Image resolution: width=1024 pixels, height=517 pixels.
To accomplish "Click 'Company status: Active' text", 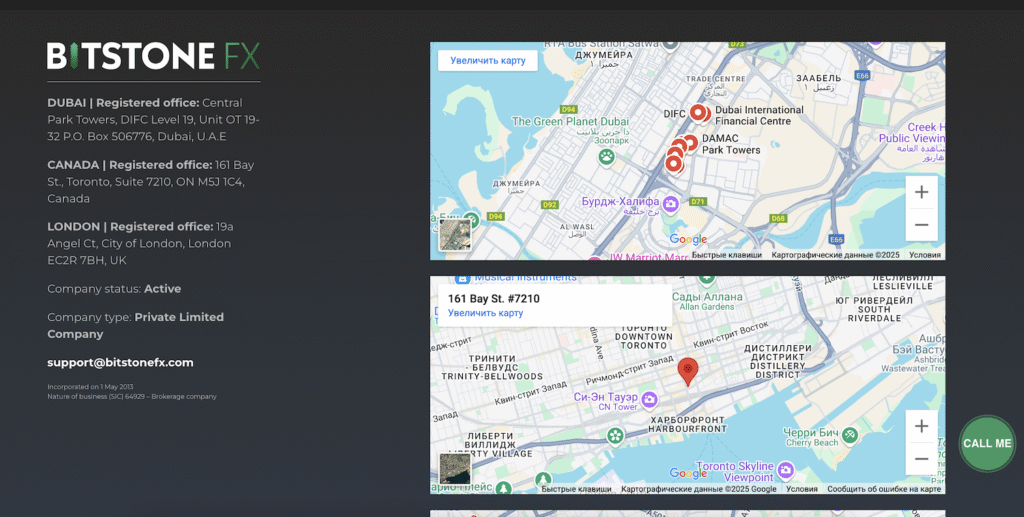I will (x=114, y=289).
